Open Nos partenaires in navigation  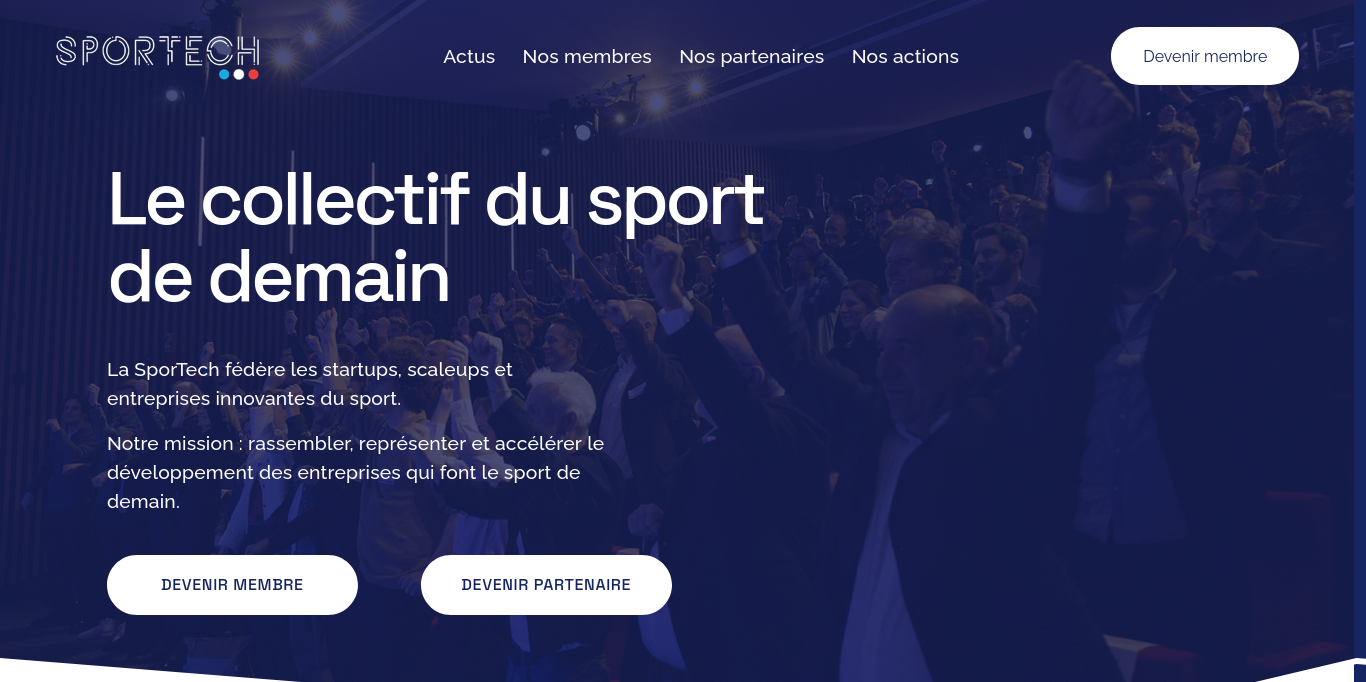(x=752, y=57)
